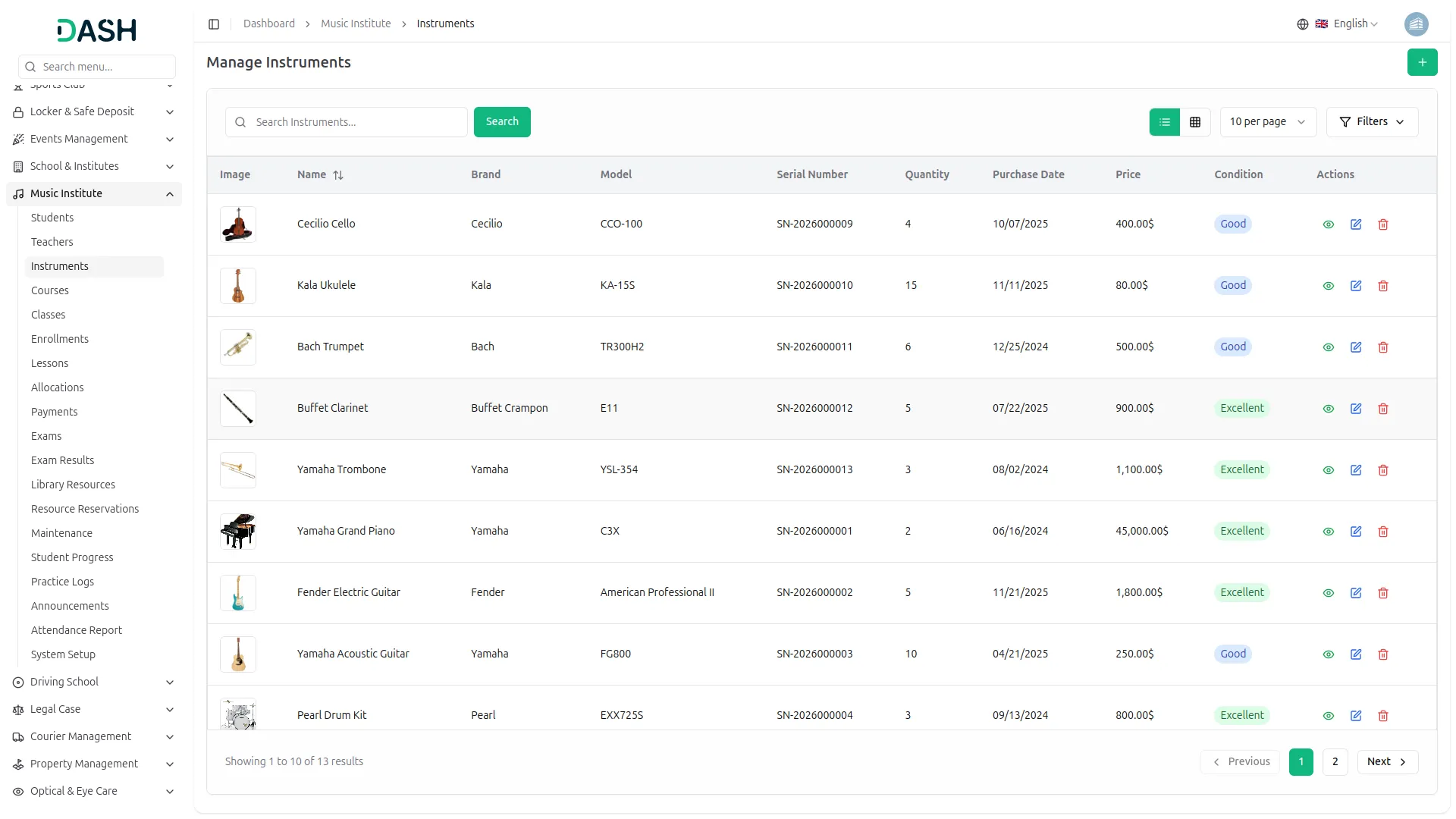Toggle the sidebar panel icon
Image resolution: width=1456 pixels, height=819 pixels.
click(x=214, y=24)
